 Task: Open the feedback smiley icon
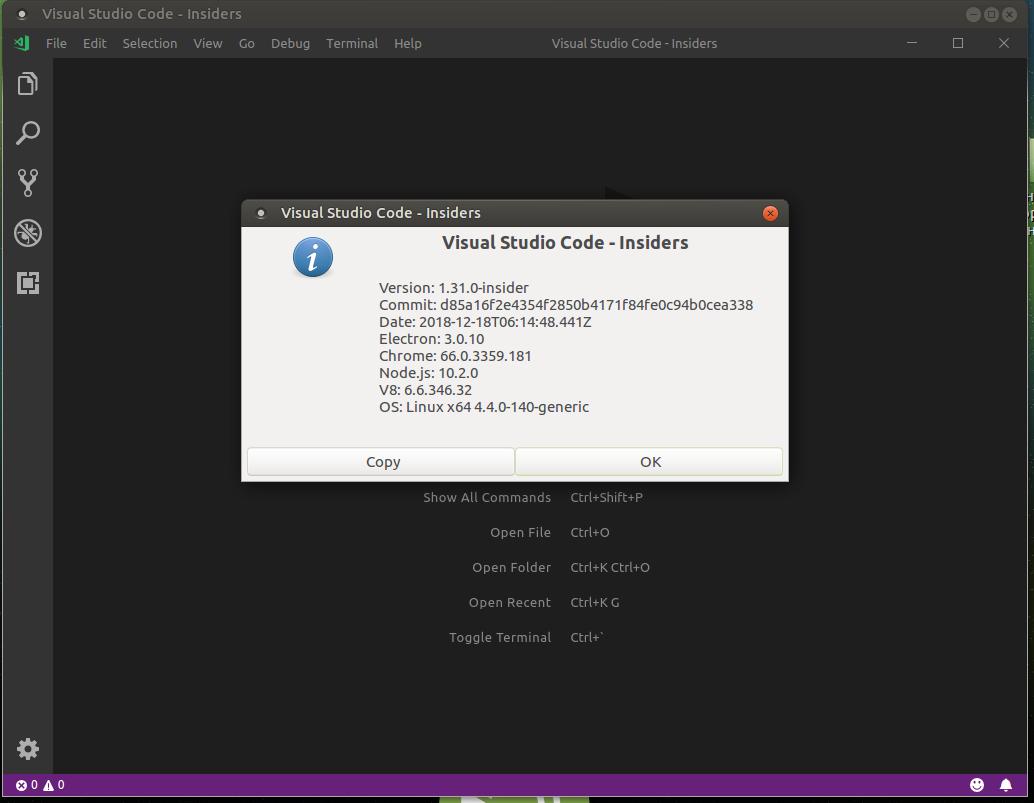pos(977,785)
